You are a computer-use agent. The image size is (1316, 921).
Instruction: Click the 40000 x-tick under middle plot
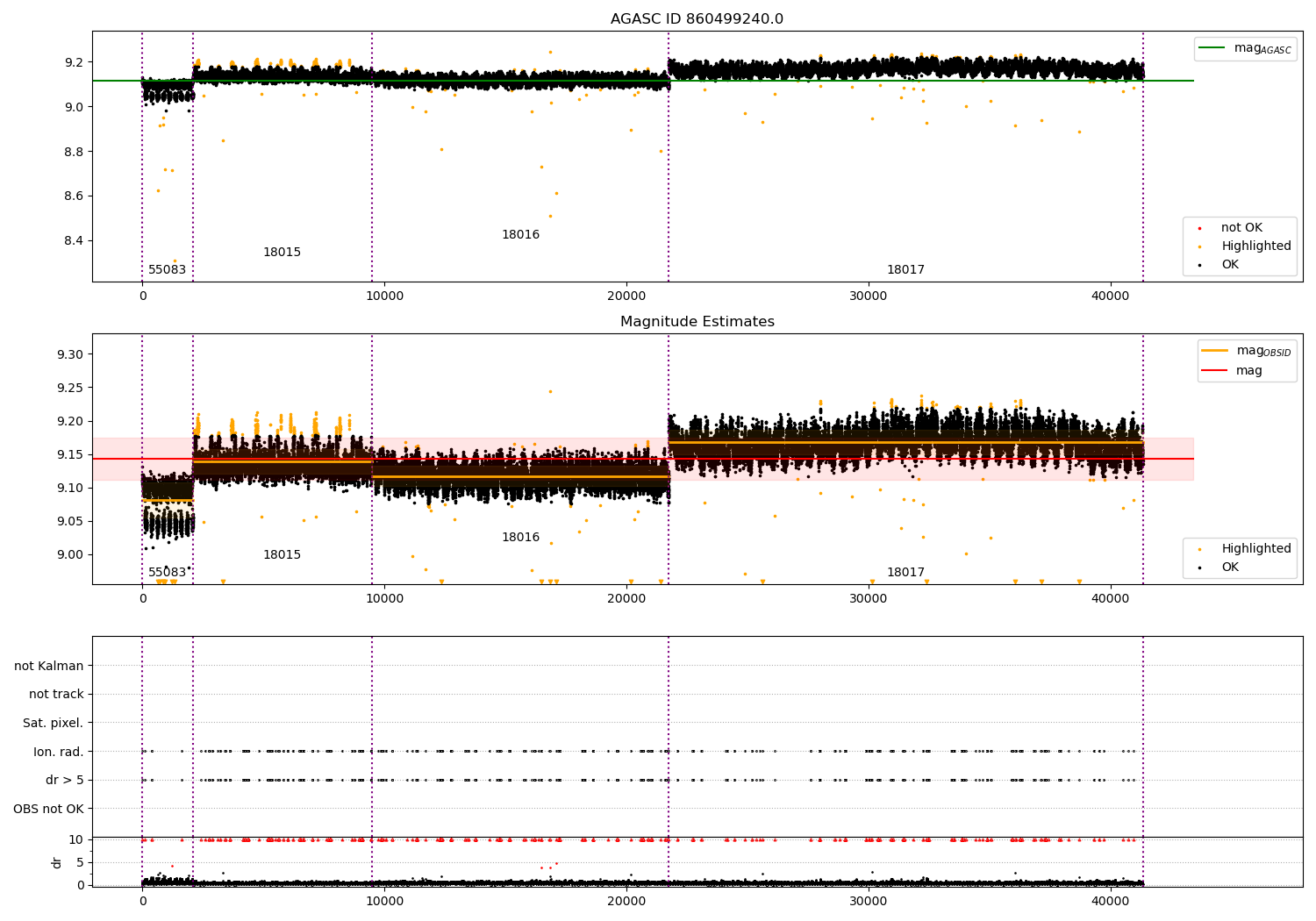pyautogui.click(x=1111, y=599)
